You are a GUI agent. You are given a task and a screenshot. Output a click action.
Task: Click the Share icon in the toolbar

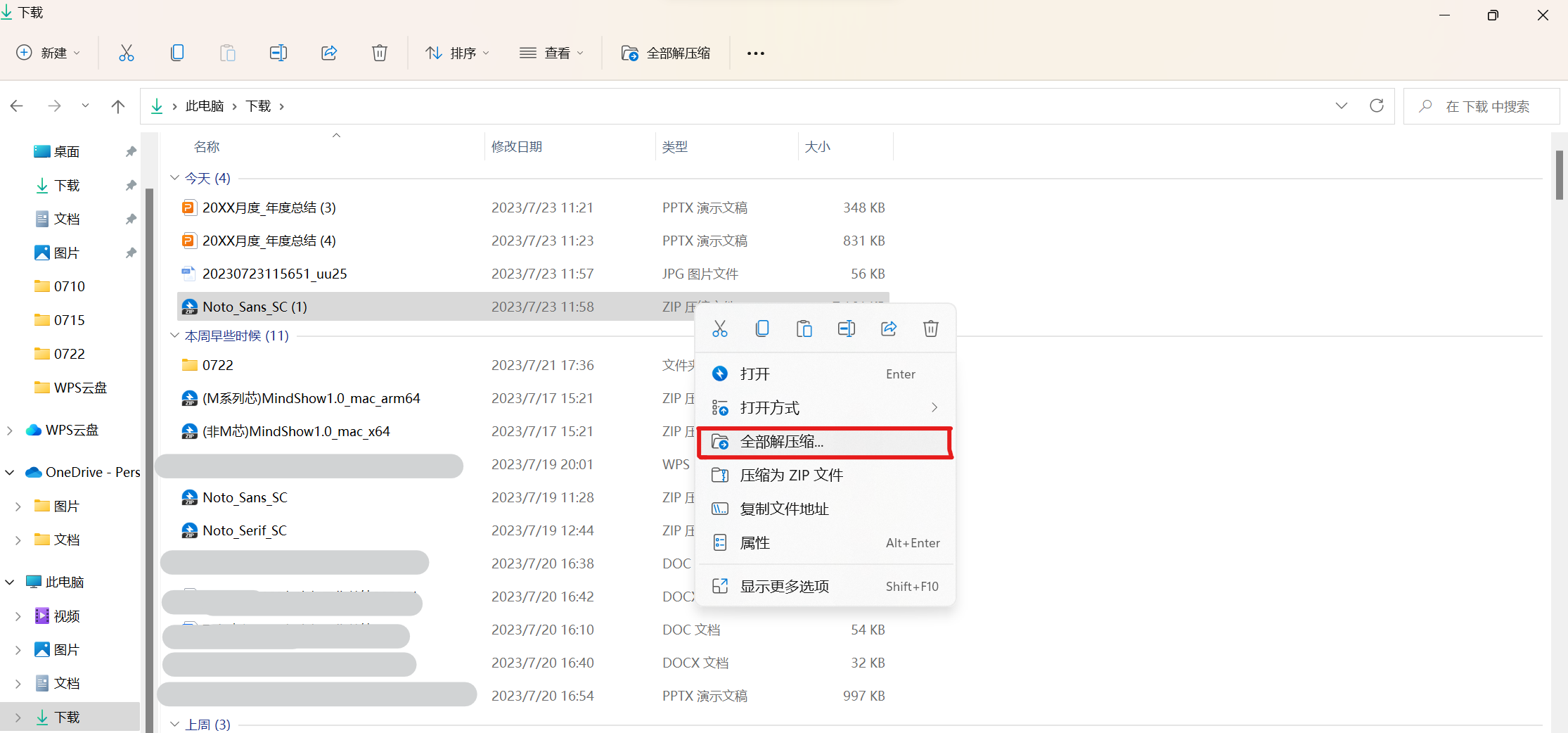(328, 52)
